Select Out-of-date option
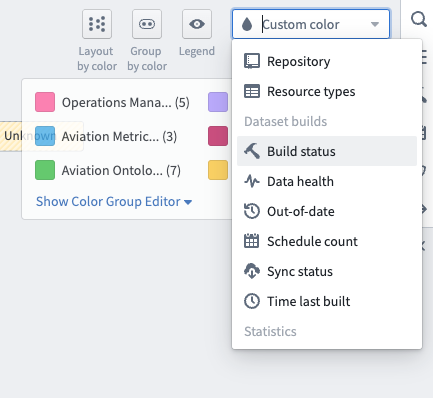The width and height of the screenshot is (433, 398). click(x=327, y=211)
